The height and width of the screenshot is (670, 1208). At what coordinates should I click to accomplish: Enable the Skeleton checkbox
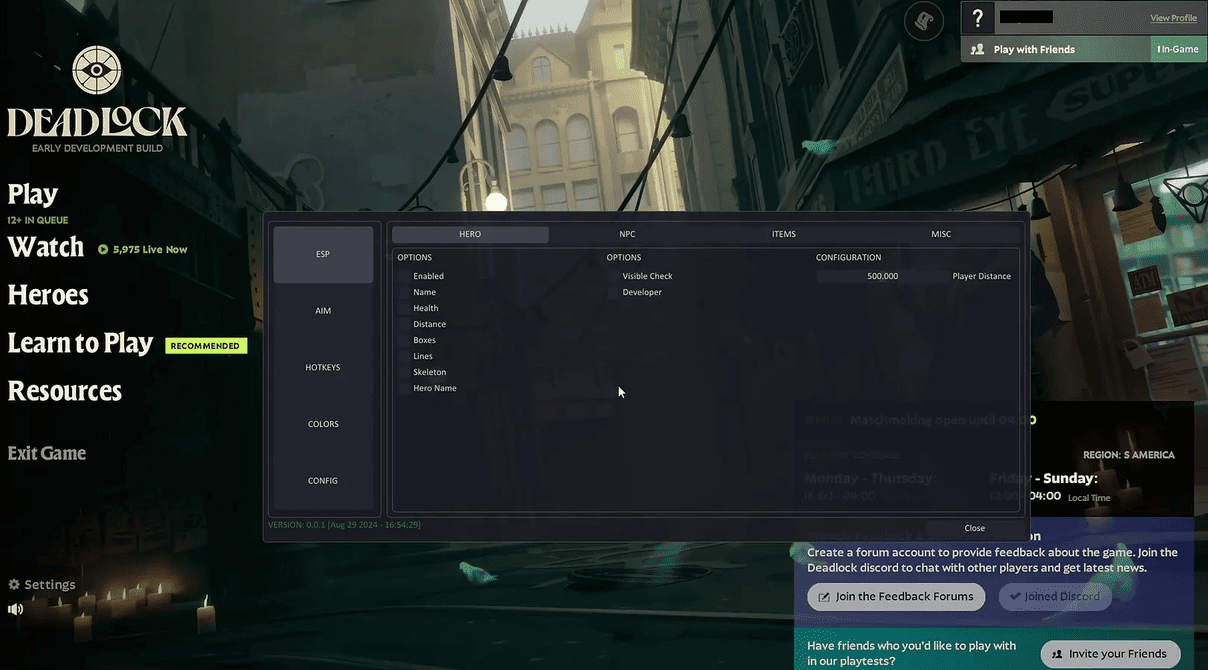pos(405,372)
